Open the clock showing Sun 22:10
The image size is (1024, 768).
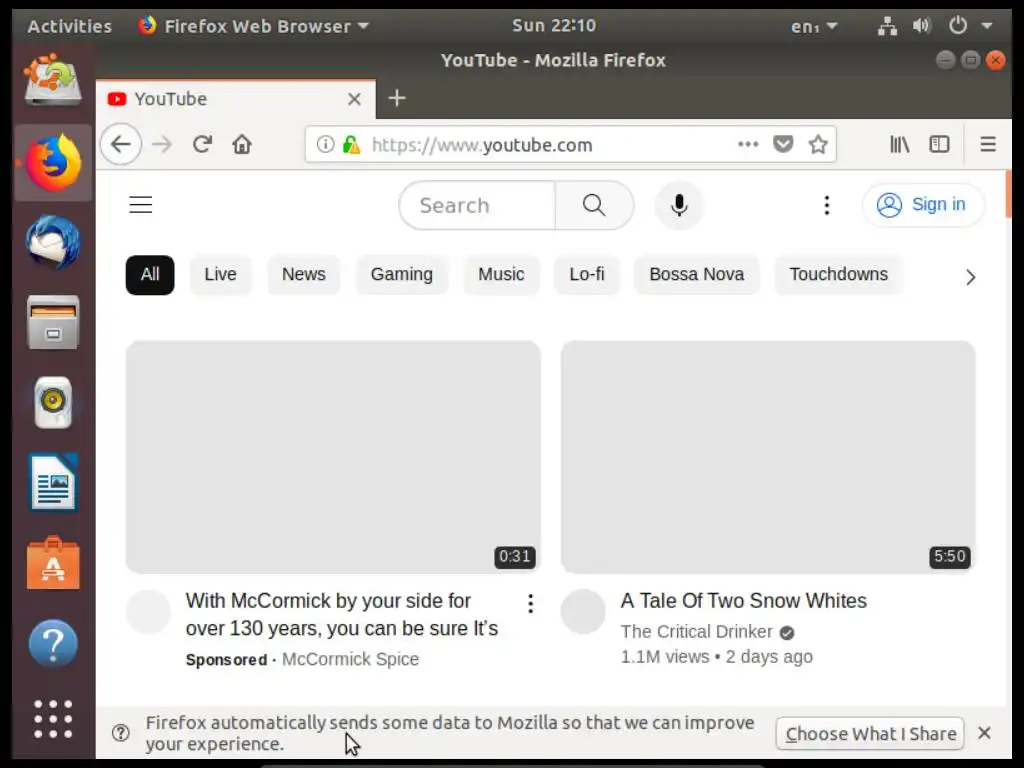tap(554, 25)
